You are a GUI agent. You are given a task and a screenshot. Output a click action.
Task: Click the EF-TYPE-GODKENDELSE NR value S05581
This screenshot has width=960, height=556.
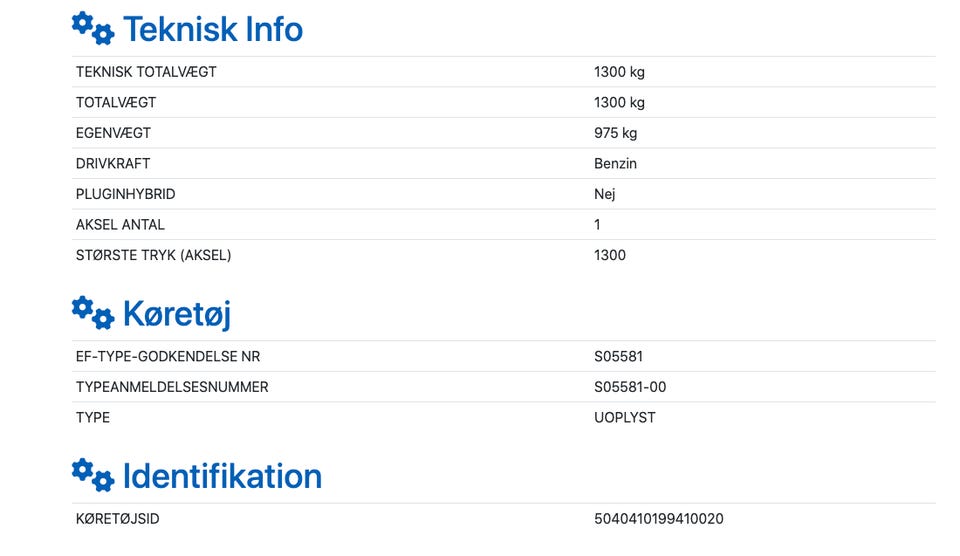(x=618, y=356)
